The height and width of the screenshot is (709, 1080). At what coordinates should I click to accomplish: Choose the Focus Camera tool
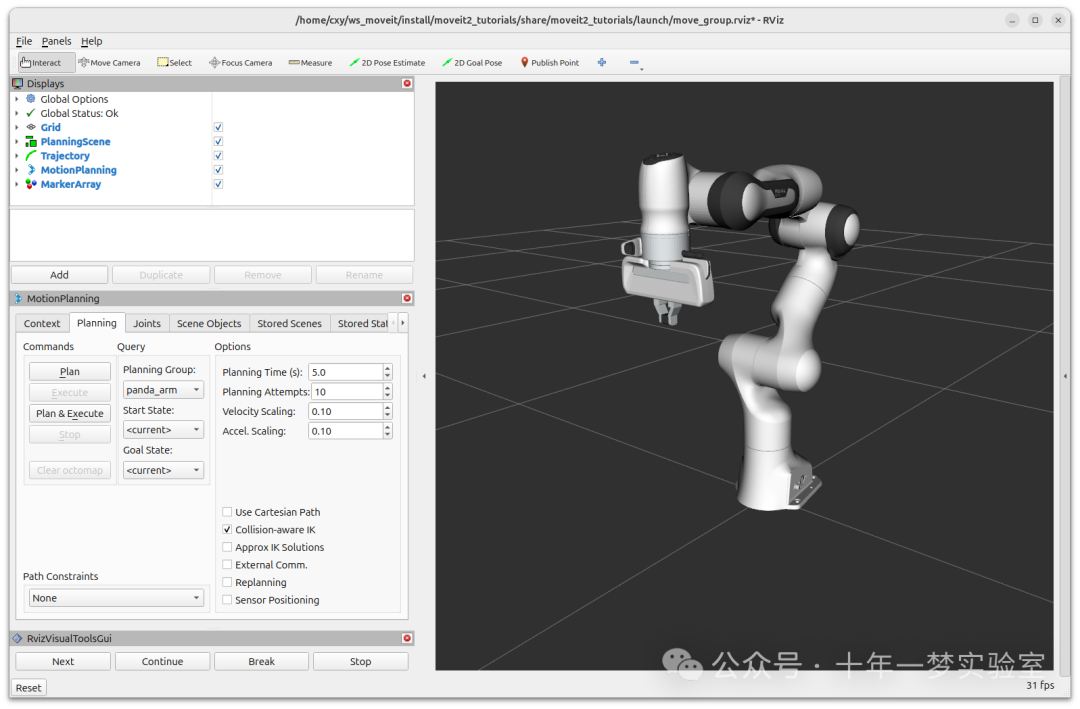coord(240,63)
